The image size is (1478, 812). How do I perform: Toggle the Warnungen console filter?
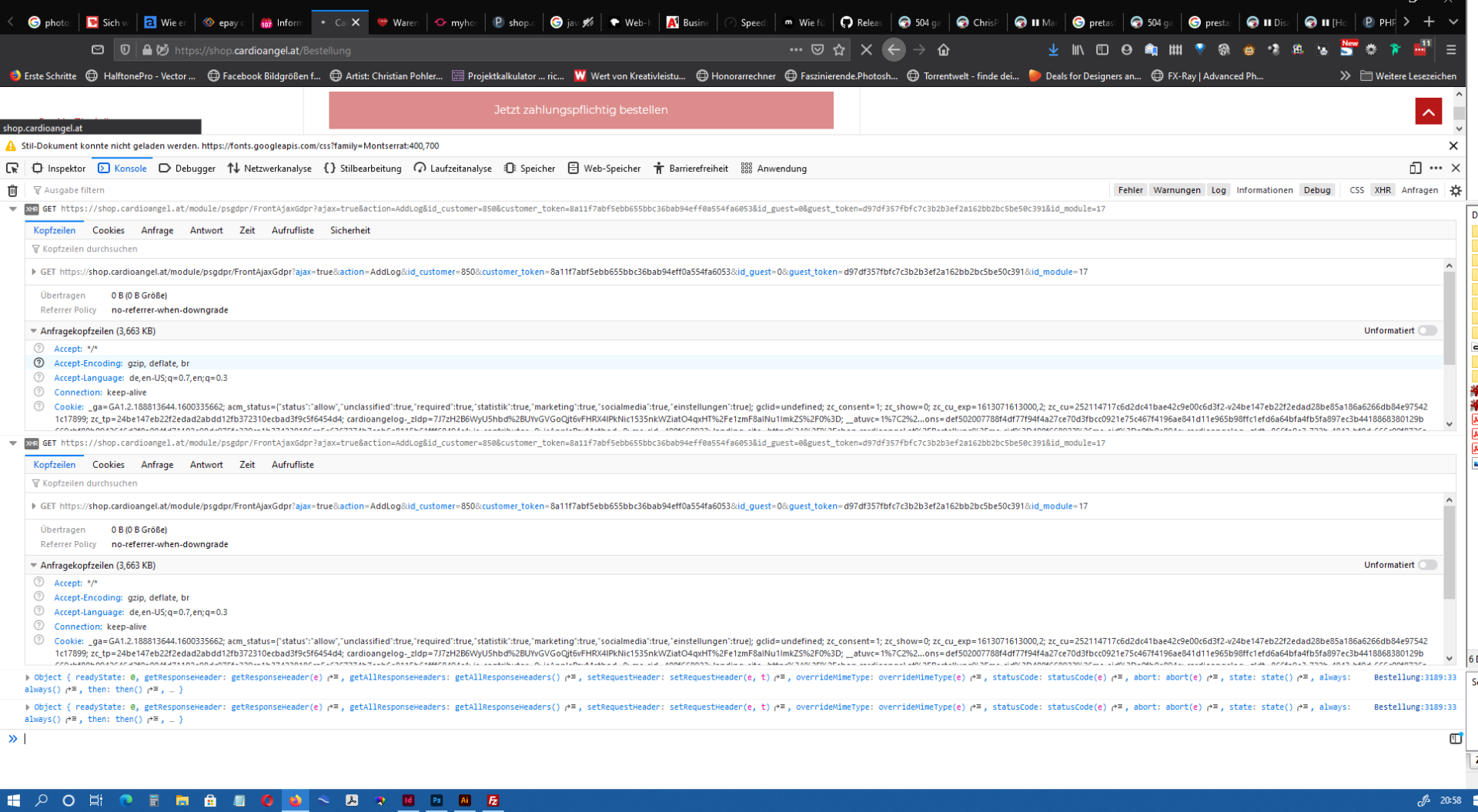point(1176,190)
